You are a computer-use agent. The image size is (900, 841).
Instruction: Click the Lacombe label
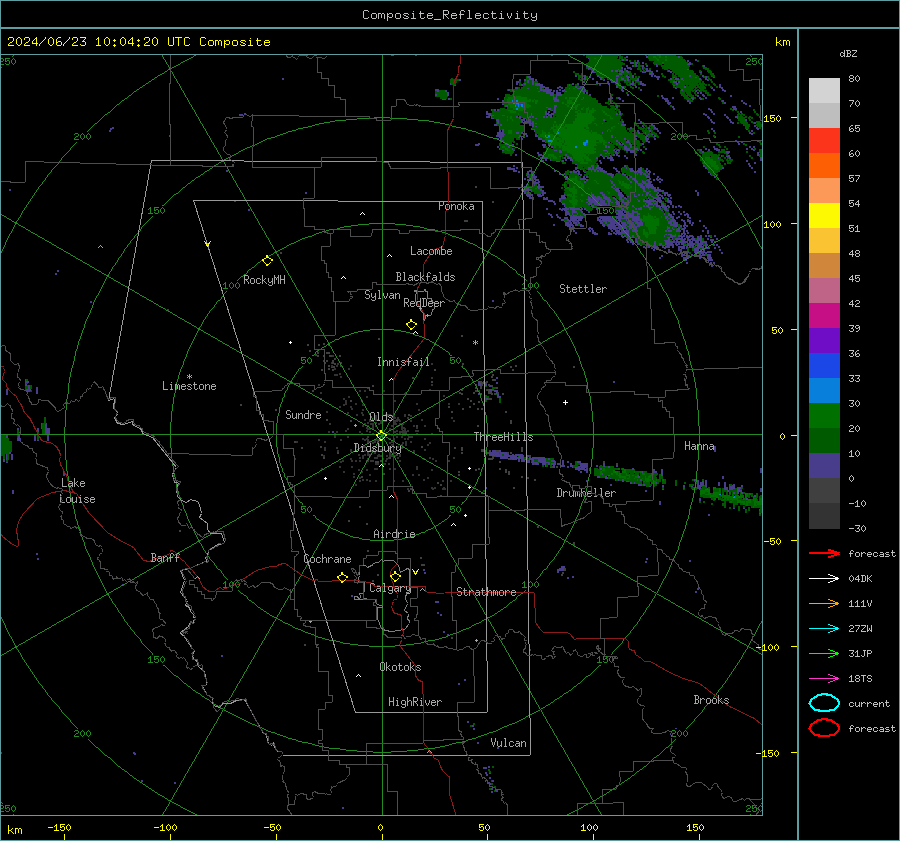click(431, 251)
